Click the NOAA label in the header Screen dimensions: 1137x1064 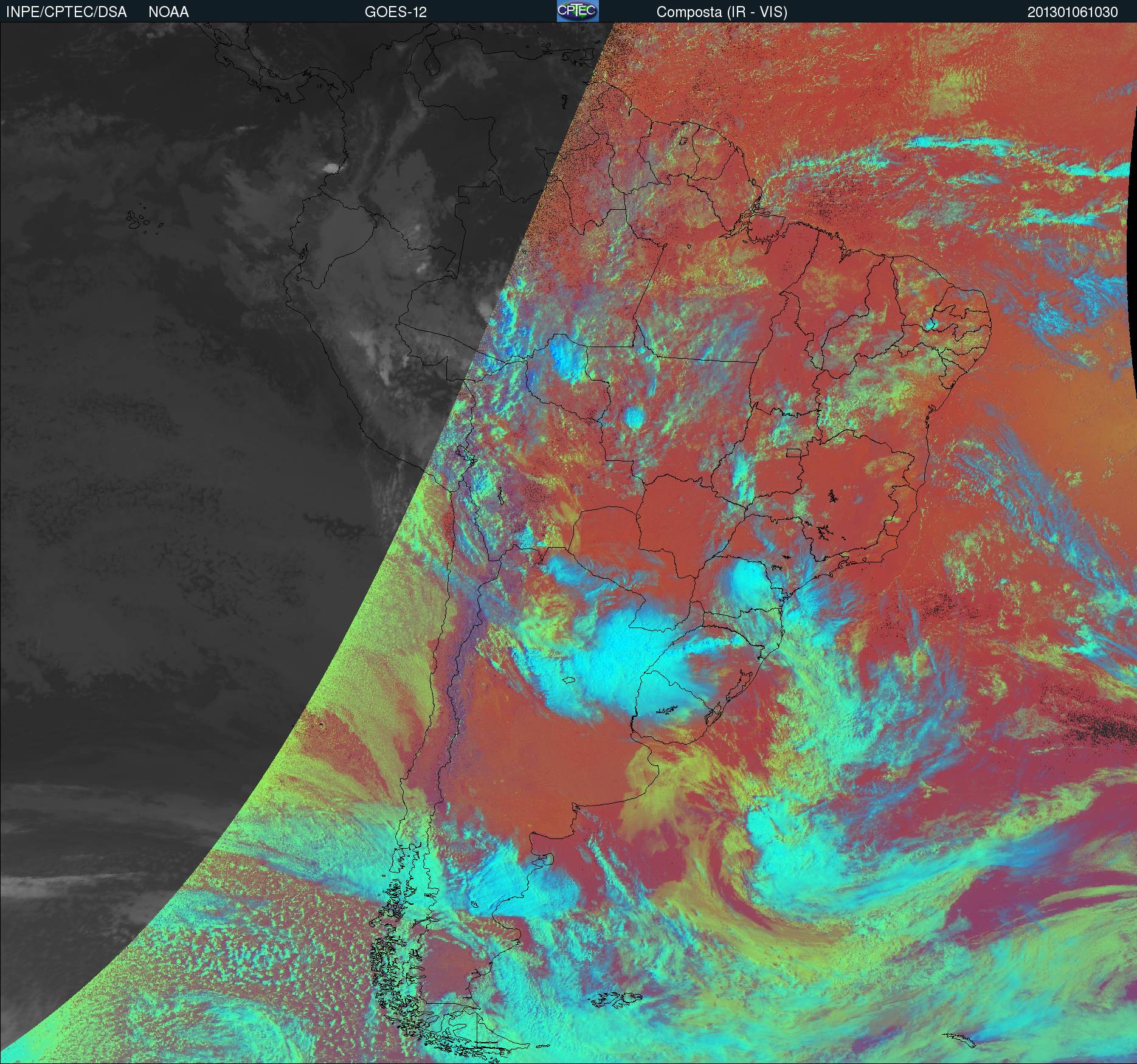pos(168,12)
